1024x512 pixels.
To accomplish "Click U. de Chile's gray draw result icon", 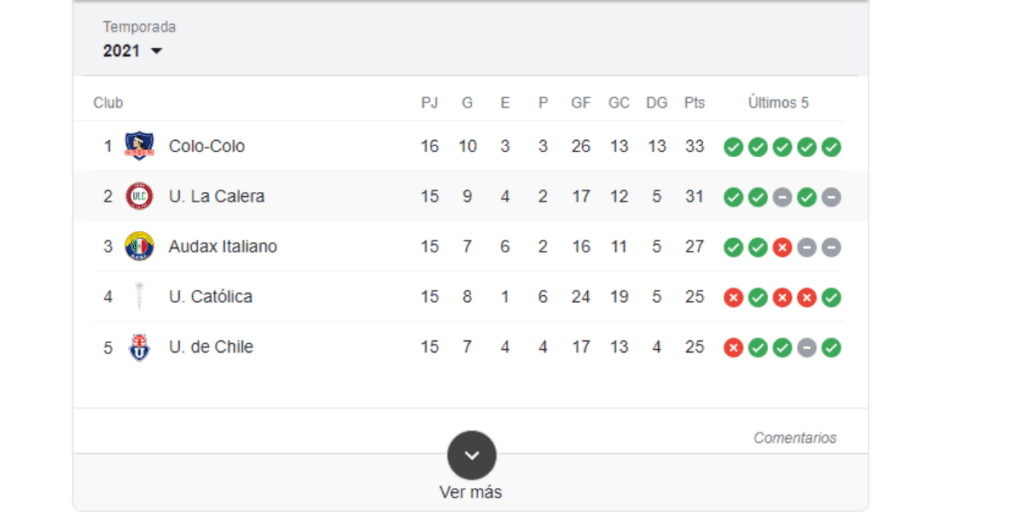I will (x=807, y=347).
